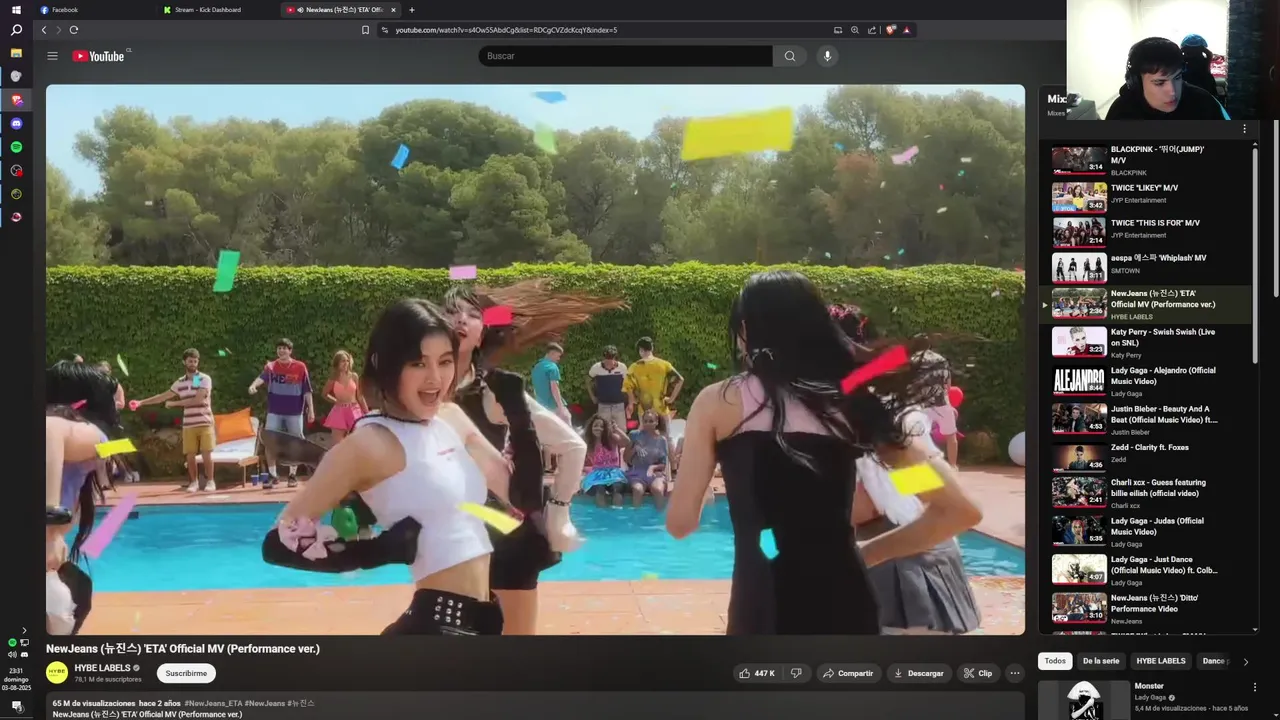Viewport: 1280px width, 720px height.
Task: Go to the YouTube home logo
Action: click(x=98, y=56)
